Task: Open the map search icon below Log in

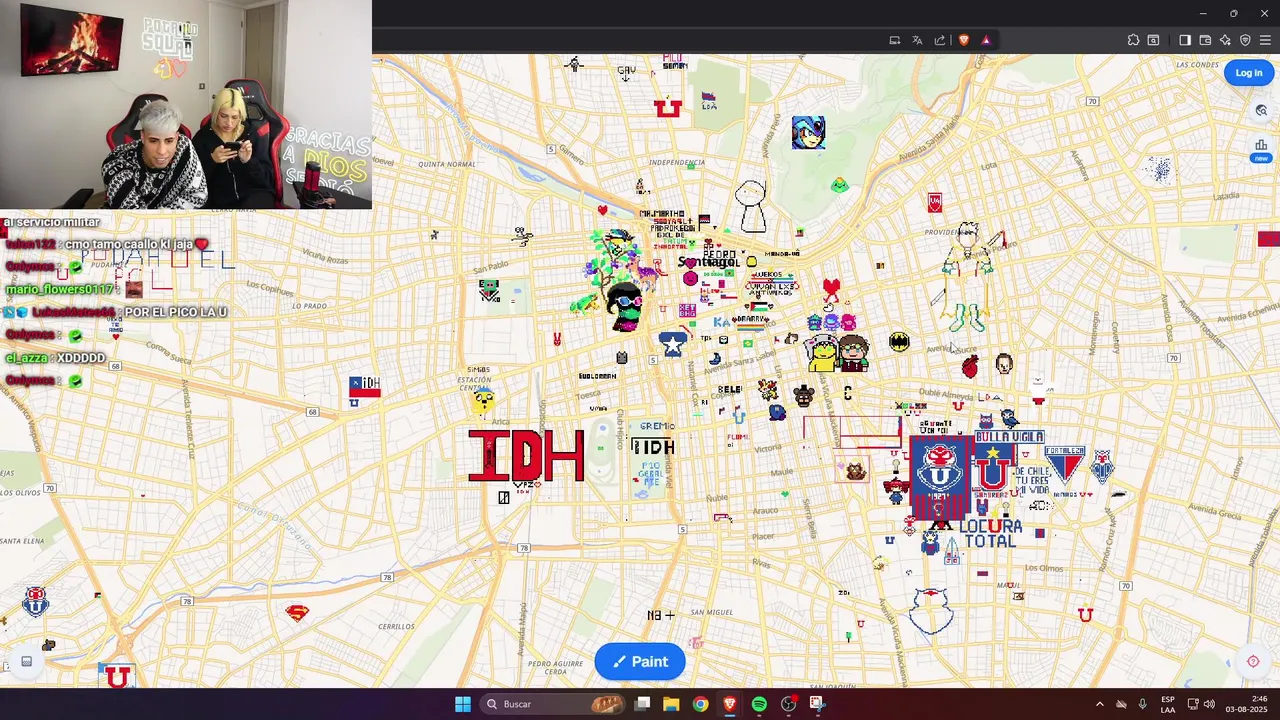Action: coord(1261,111)
